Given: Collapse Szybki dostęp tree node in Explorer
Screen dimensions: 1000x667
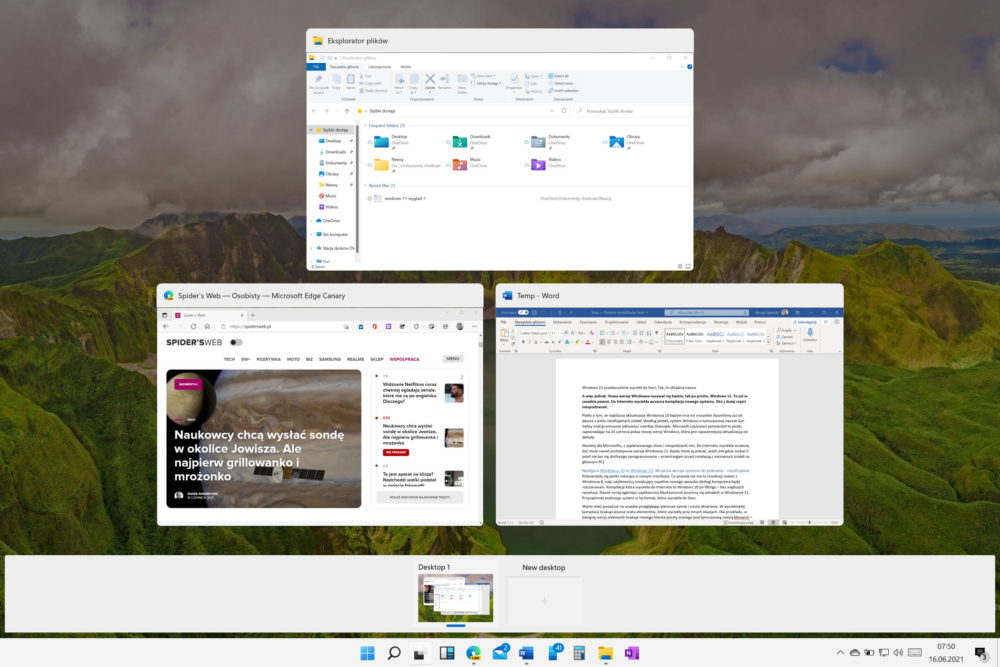Looking at the screenshot, I should coord(312,130).
